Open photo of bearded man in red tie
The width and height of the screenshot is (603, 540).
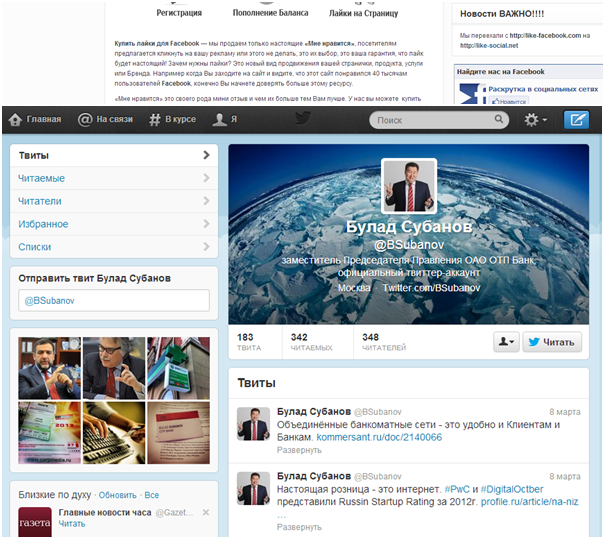pyautogui.click(x=50, y=368)
